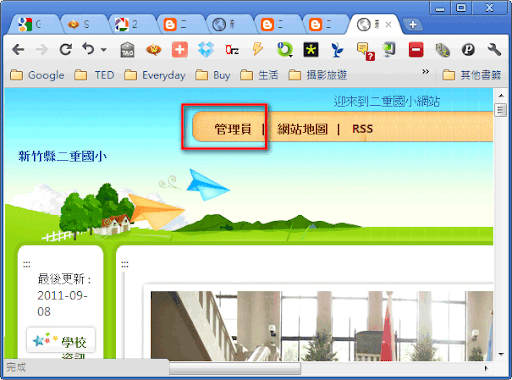Image resolution: width=512 pixels, height=380 pixels.
Task: Click the 管理員 link
Action: click(x=233, y=129)
